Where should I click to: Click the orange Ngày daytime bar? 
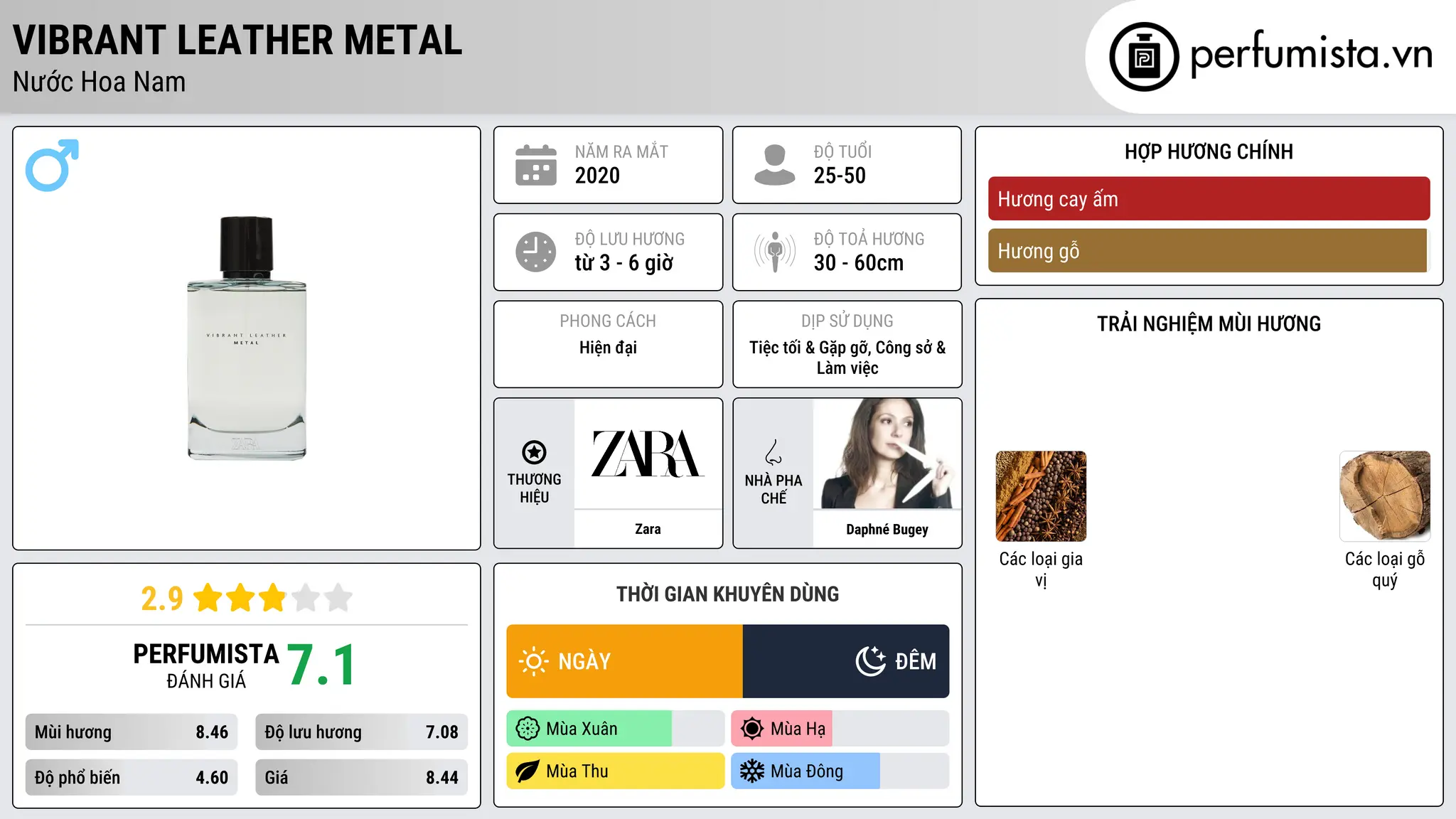625,661
